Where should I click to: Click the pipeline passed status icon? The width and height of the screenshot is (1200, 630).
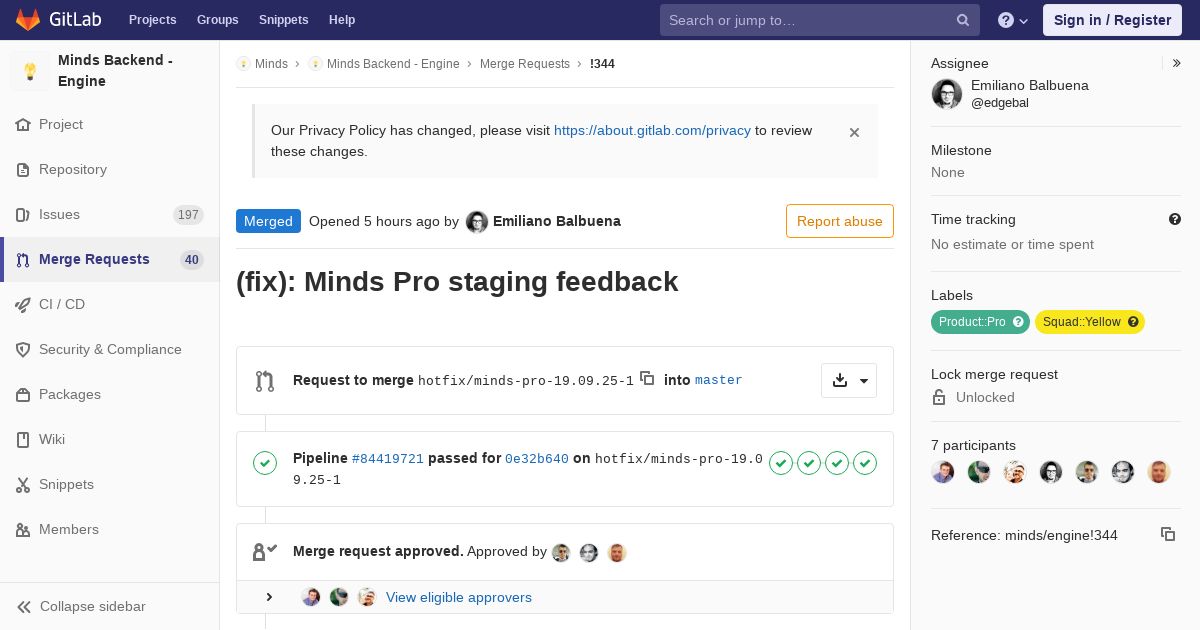point(265,463)
